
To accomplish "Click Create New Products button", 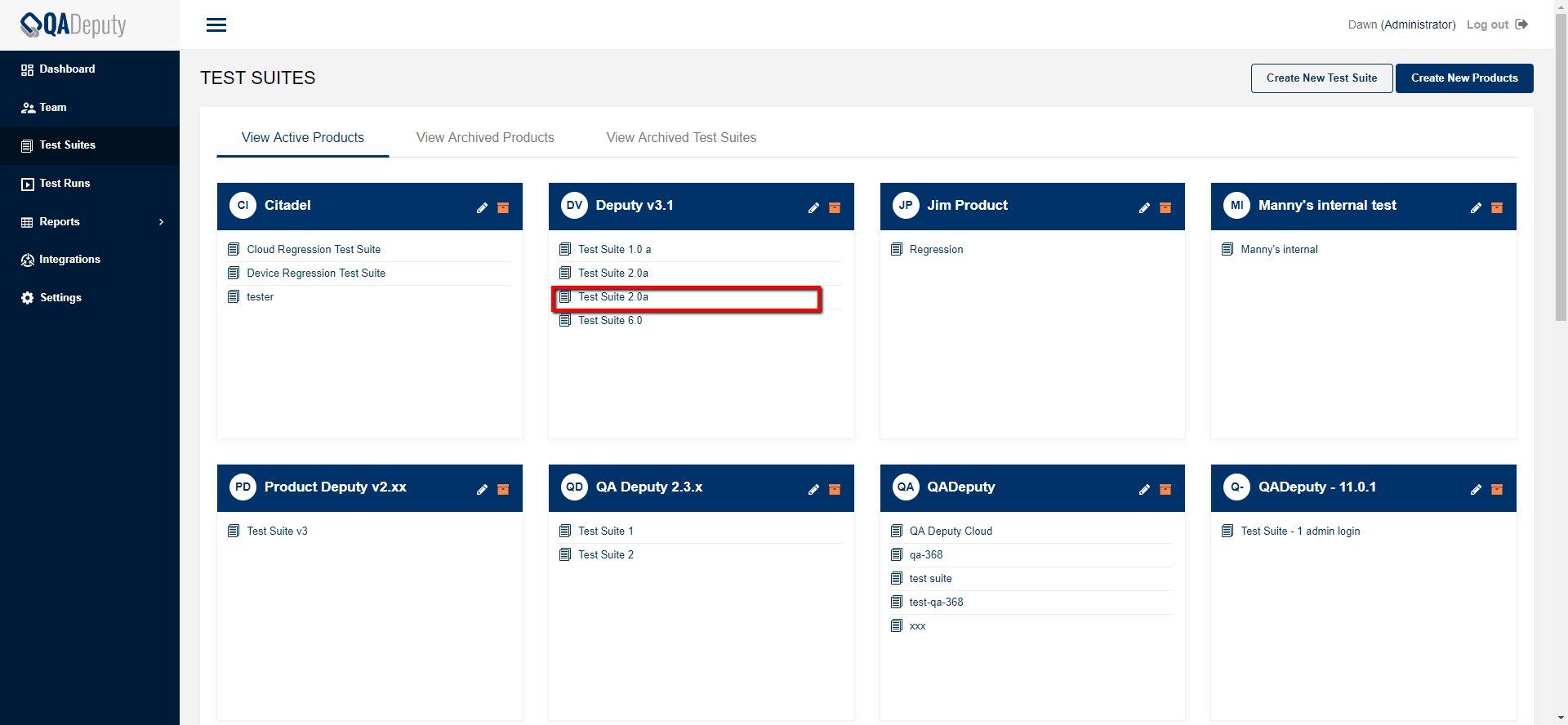I will [1464, 78].
